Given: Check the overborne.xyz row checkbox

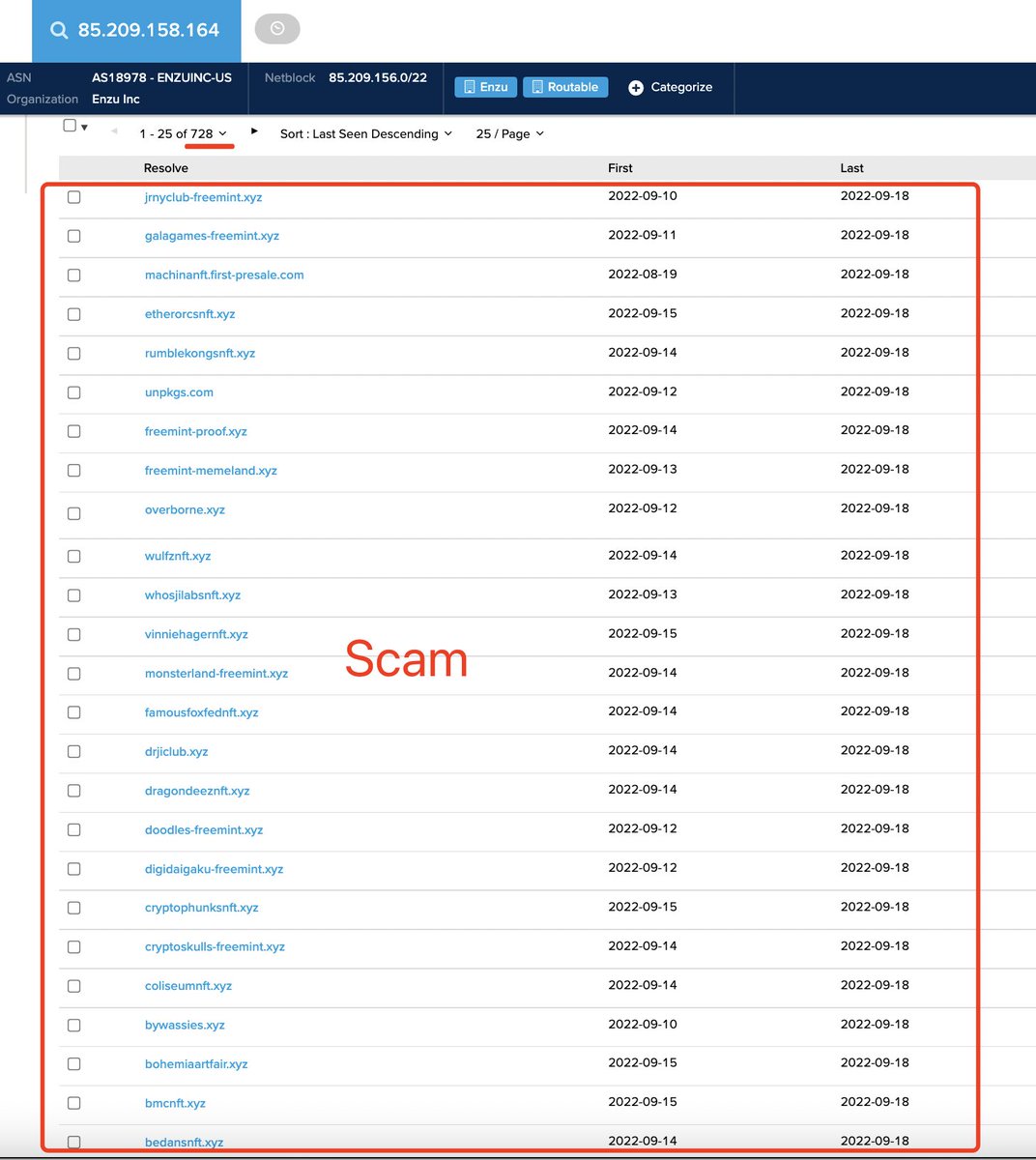Looking at the screenshot, I should [x=74, y=513].
